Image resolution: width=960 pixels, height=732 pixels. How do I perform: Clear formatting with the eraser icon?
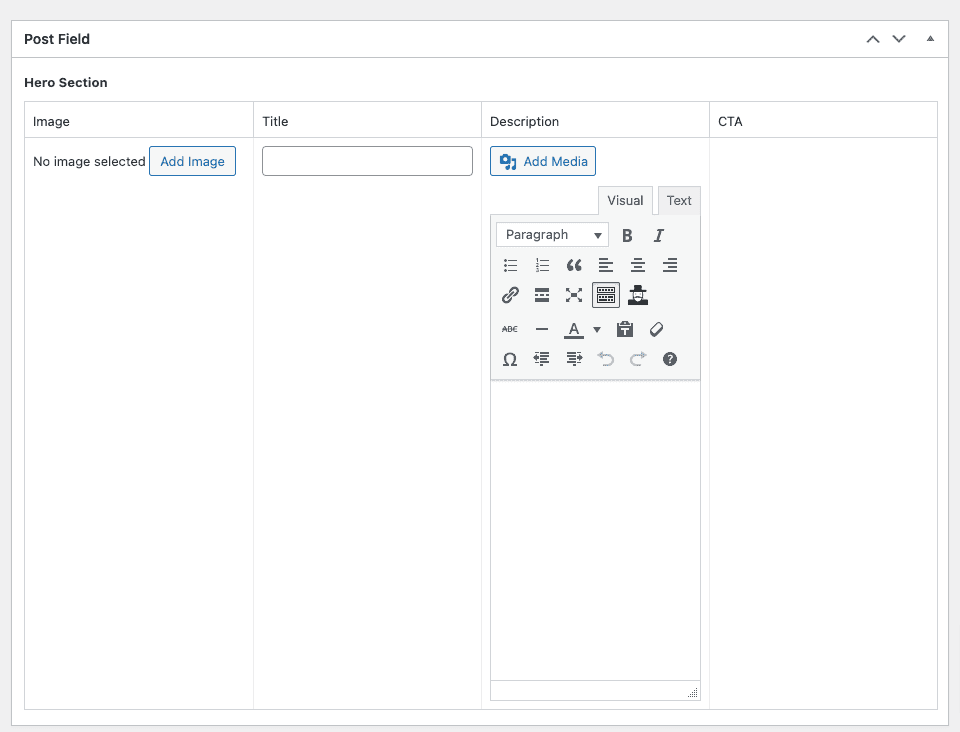656,329
